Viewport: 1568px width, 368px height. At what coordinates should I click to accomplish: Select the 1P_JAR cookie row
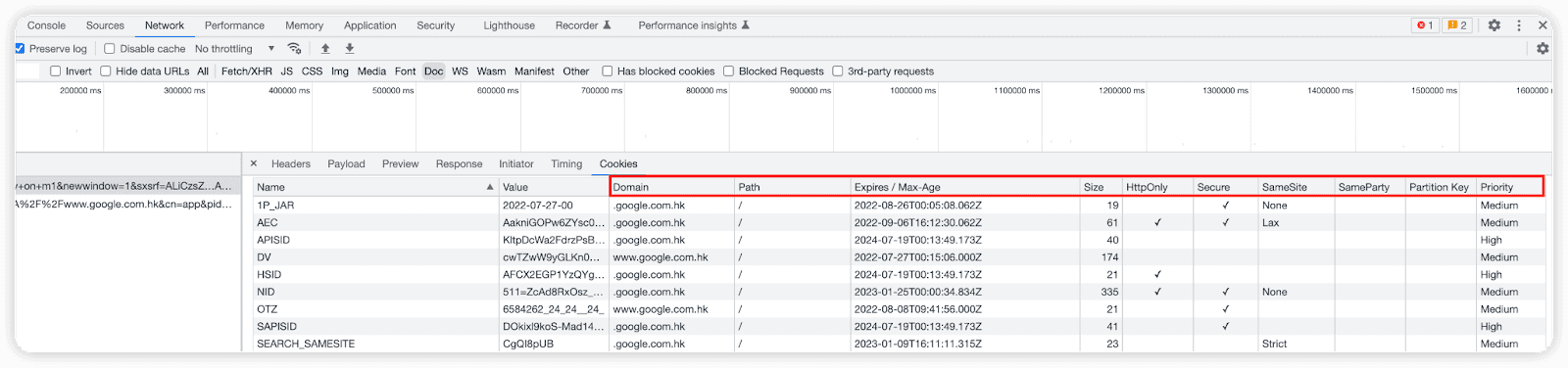point(900,206)
